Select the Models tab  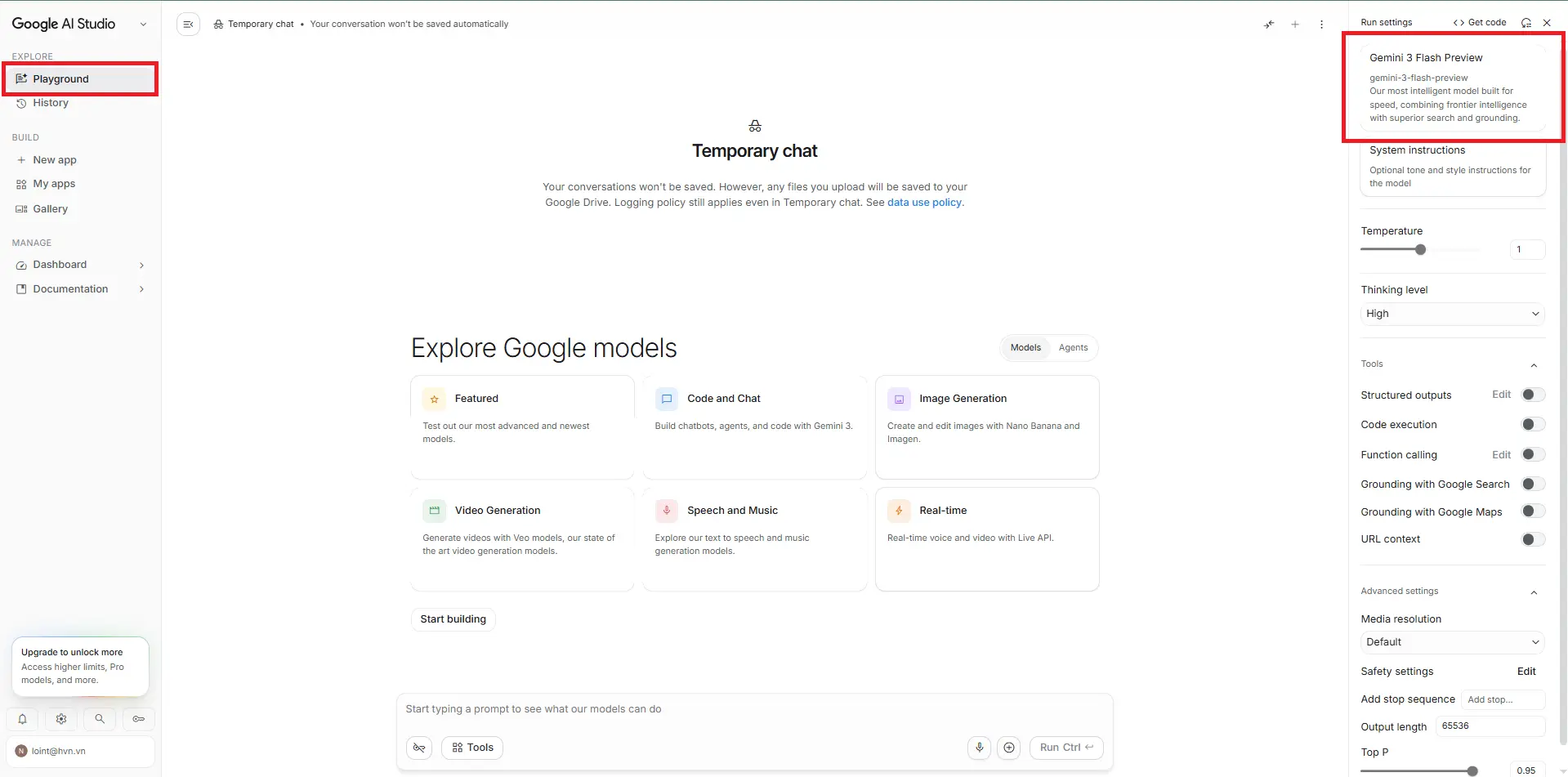(1025, 348)
